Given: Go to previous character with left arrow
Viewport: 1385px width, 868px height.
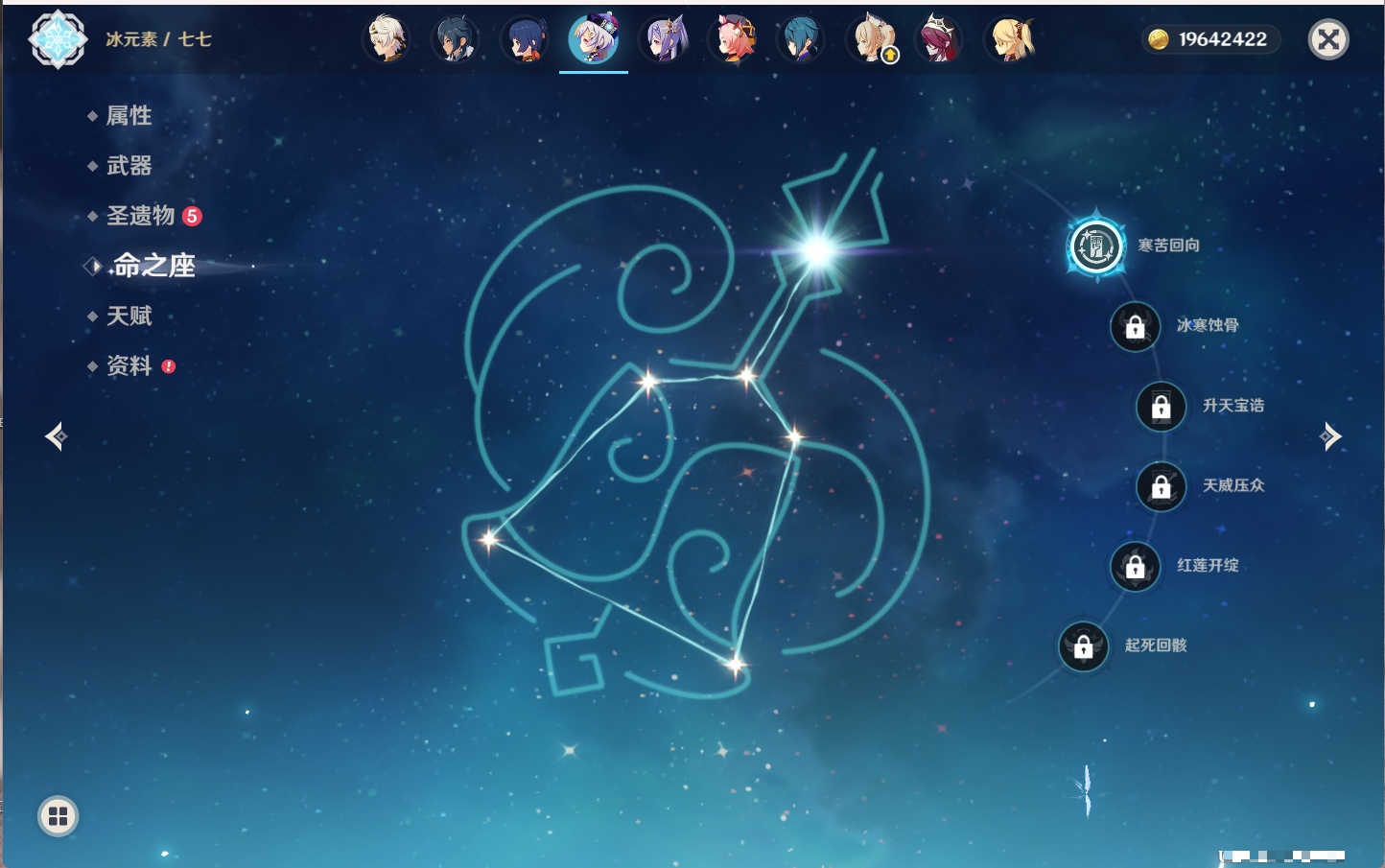Looking at the screenshot, I should tap(56, 436).
